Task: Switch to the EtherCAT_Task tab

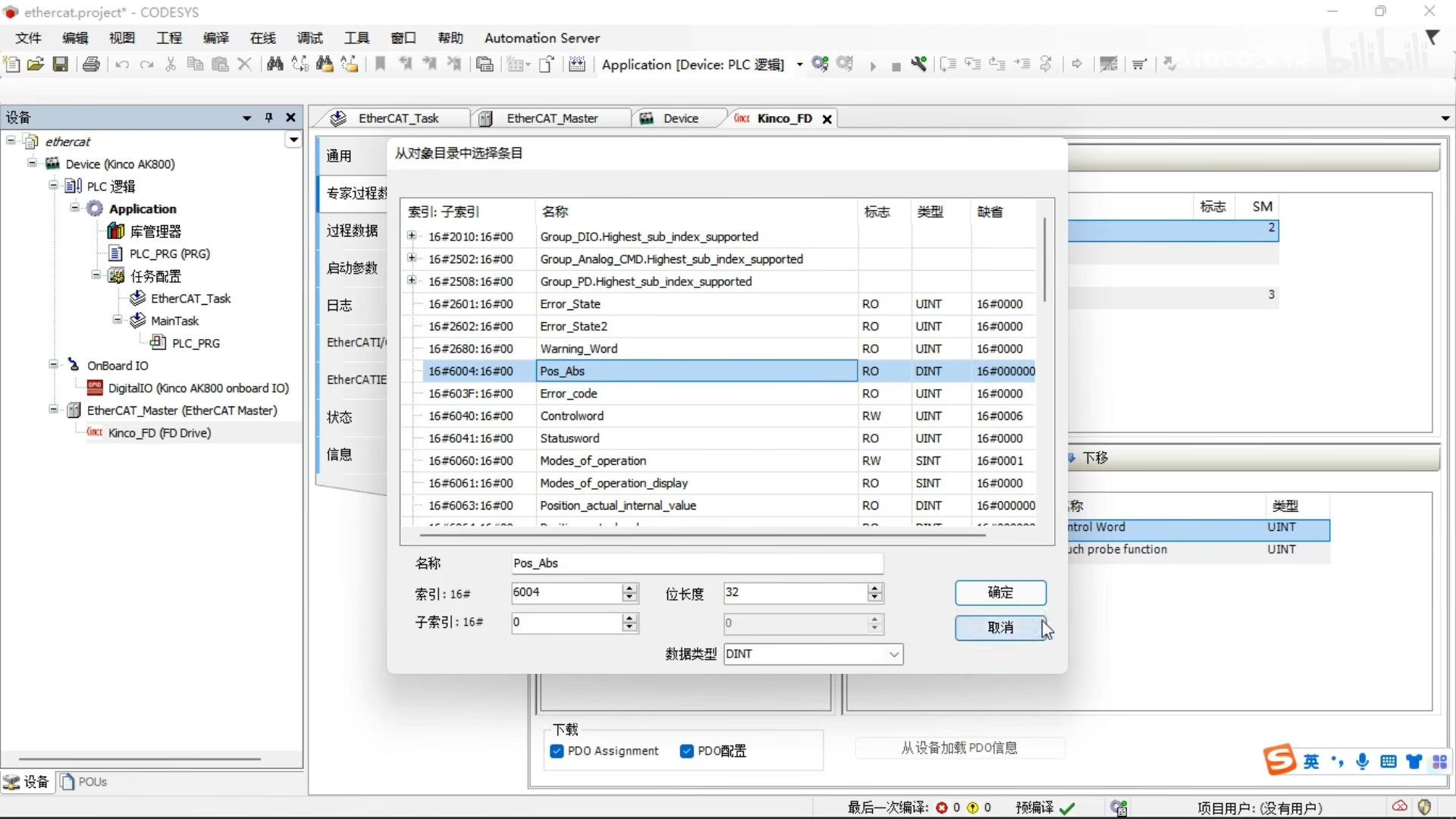Action: point(397,118)
